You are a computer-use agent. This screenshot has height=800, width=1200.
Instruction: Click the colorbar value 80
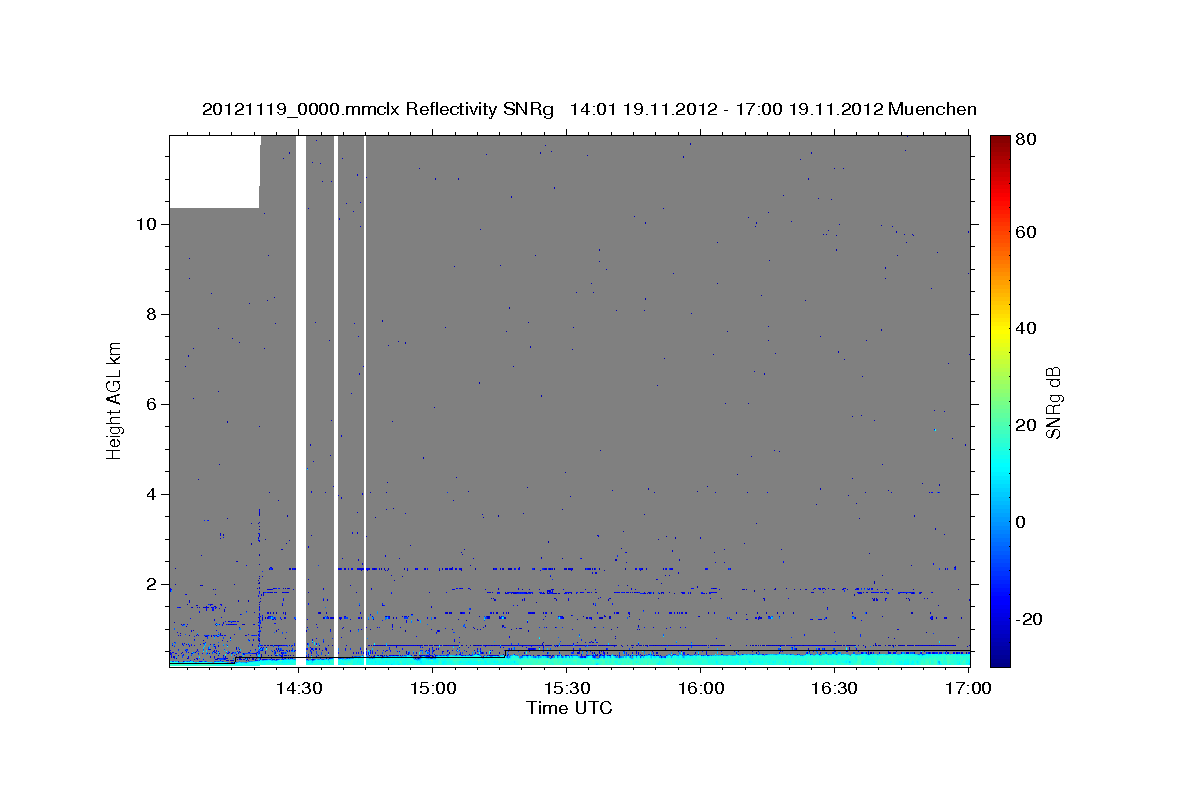[x=1026, y=140]
